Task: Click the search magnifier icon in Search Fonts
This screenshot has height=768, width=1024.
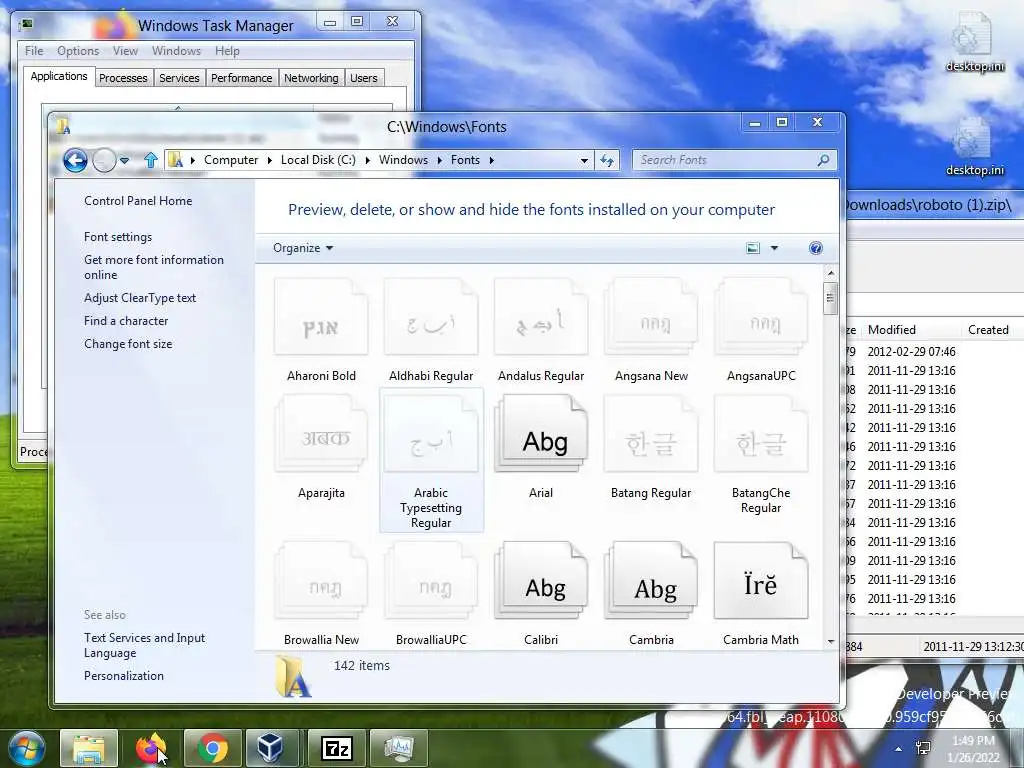Action: coord(824,160)
